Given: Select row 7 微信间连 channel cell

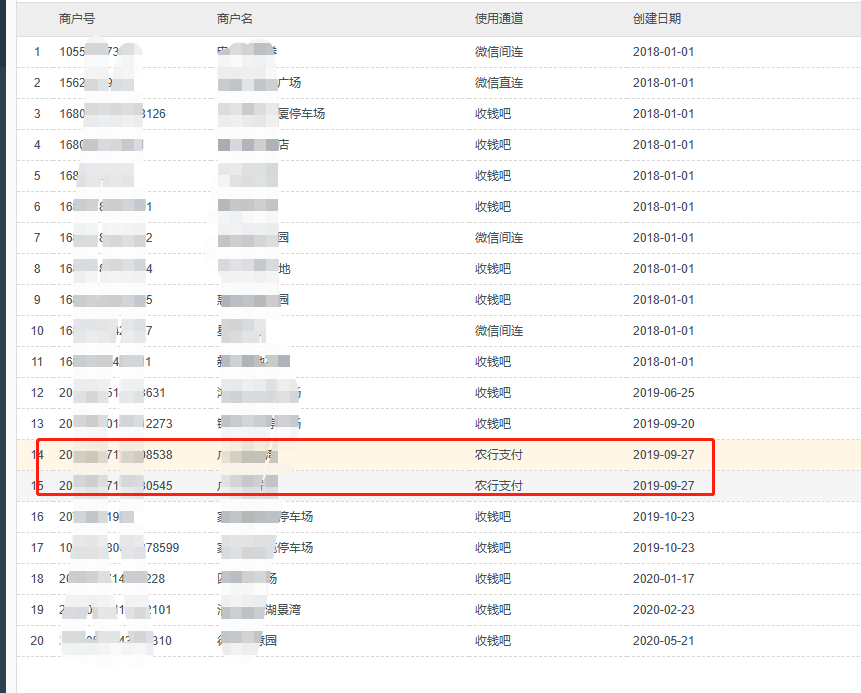Looking at the screenshot, I should click(x=499, y=238).
